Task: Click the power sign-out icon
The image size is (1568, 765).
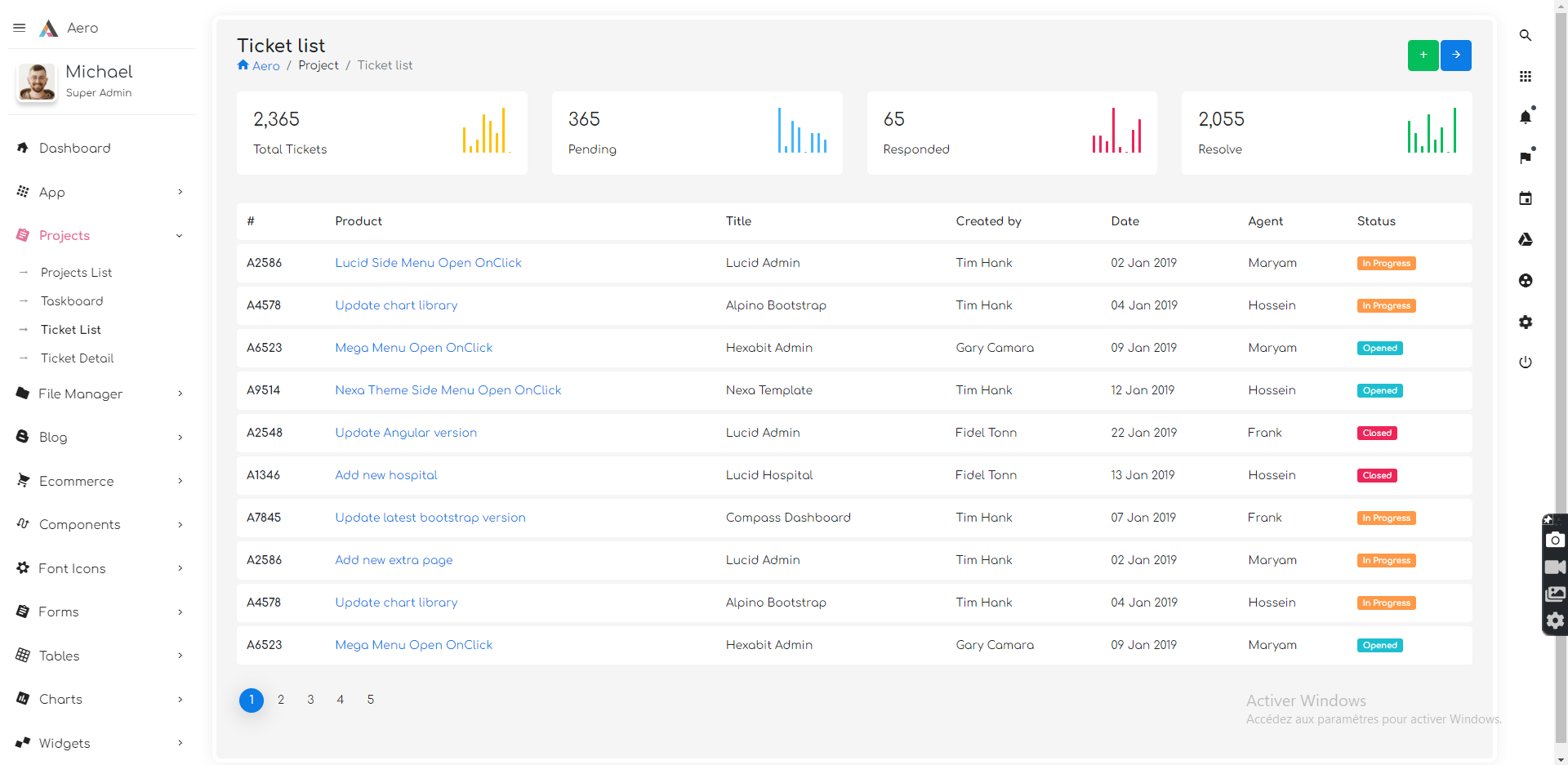Action: point(1525,362)
